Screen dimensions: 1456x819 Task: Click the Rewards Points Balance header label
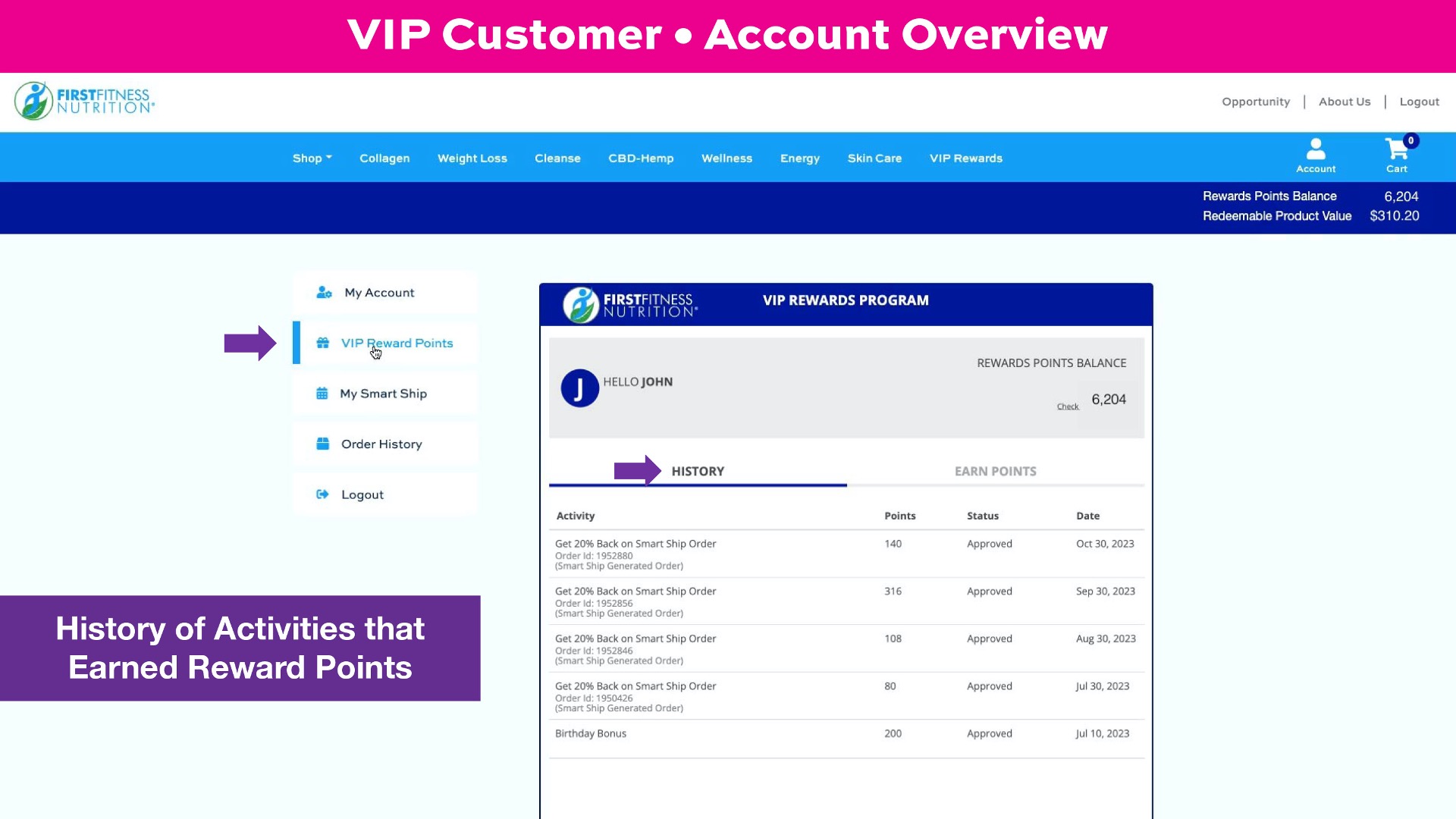point(1269,196)
